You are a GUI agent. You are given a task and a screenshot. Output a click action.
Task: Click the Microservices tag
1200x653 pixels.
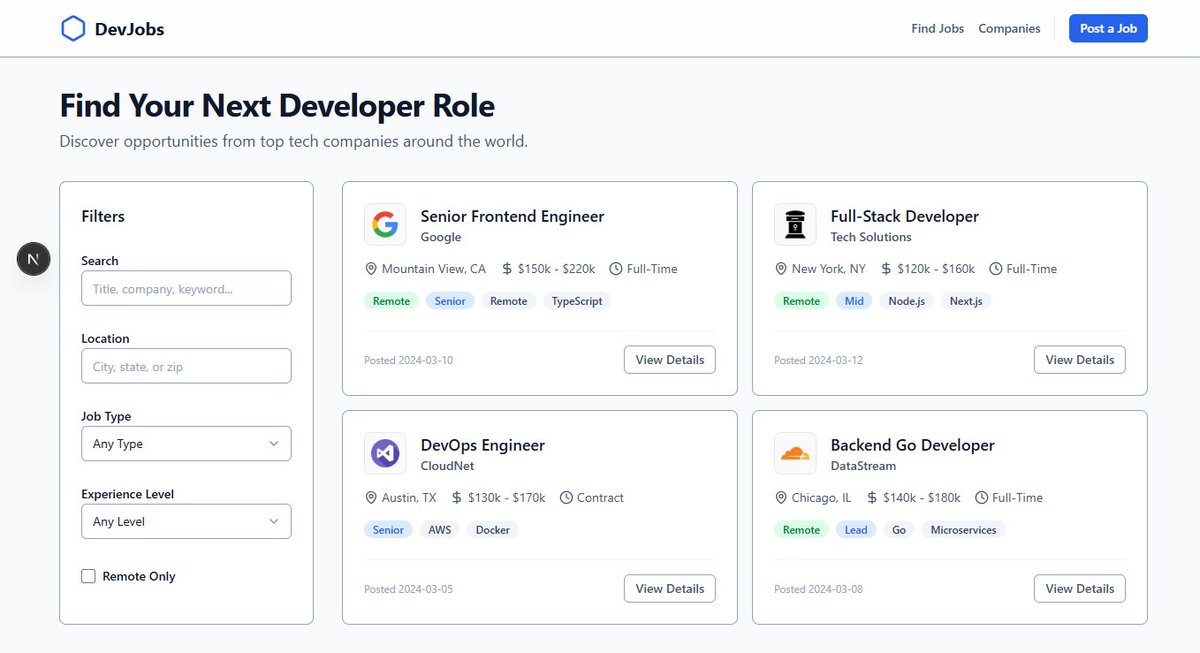(x=964, y=530)
